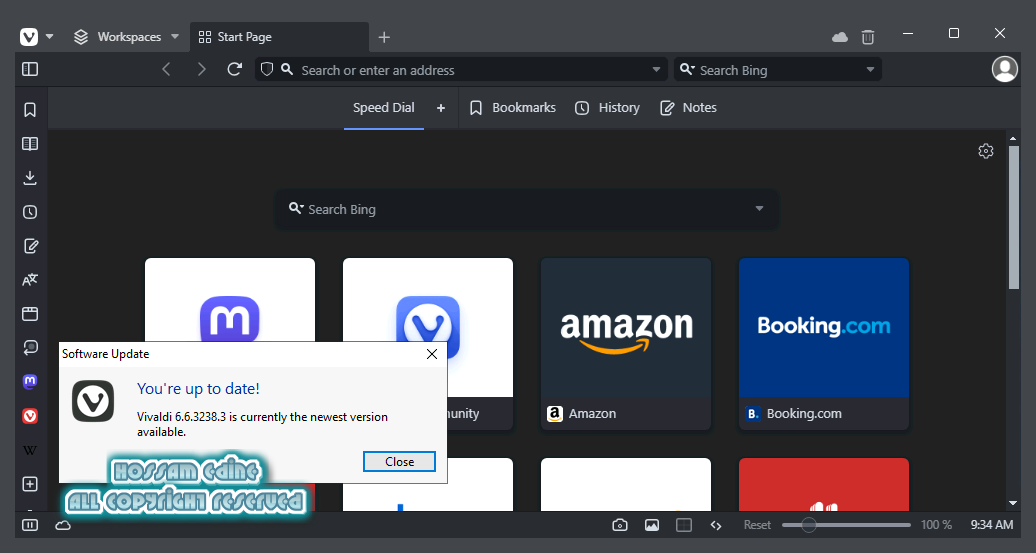1036x553 pixels.
Task: Open the page actions code icon
Action: (x=716, y=525)
